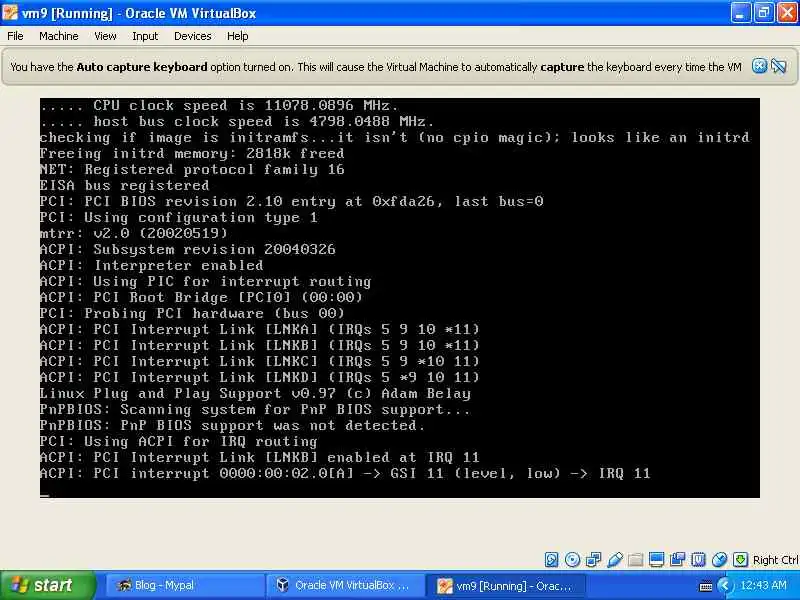Click 'PCI: Using ACPI for IRQ routing' line
This screenshot has height=600, width=800.
pos(179,441)
